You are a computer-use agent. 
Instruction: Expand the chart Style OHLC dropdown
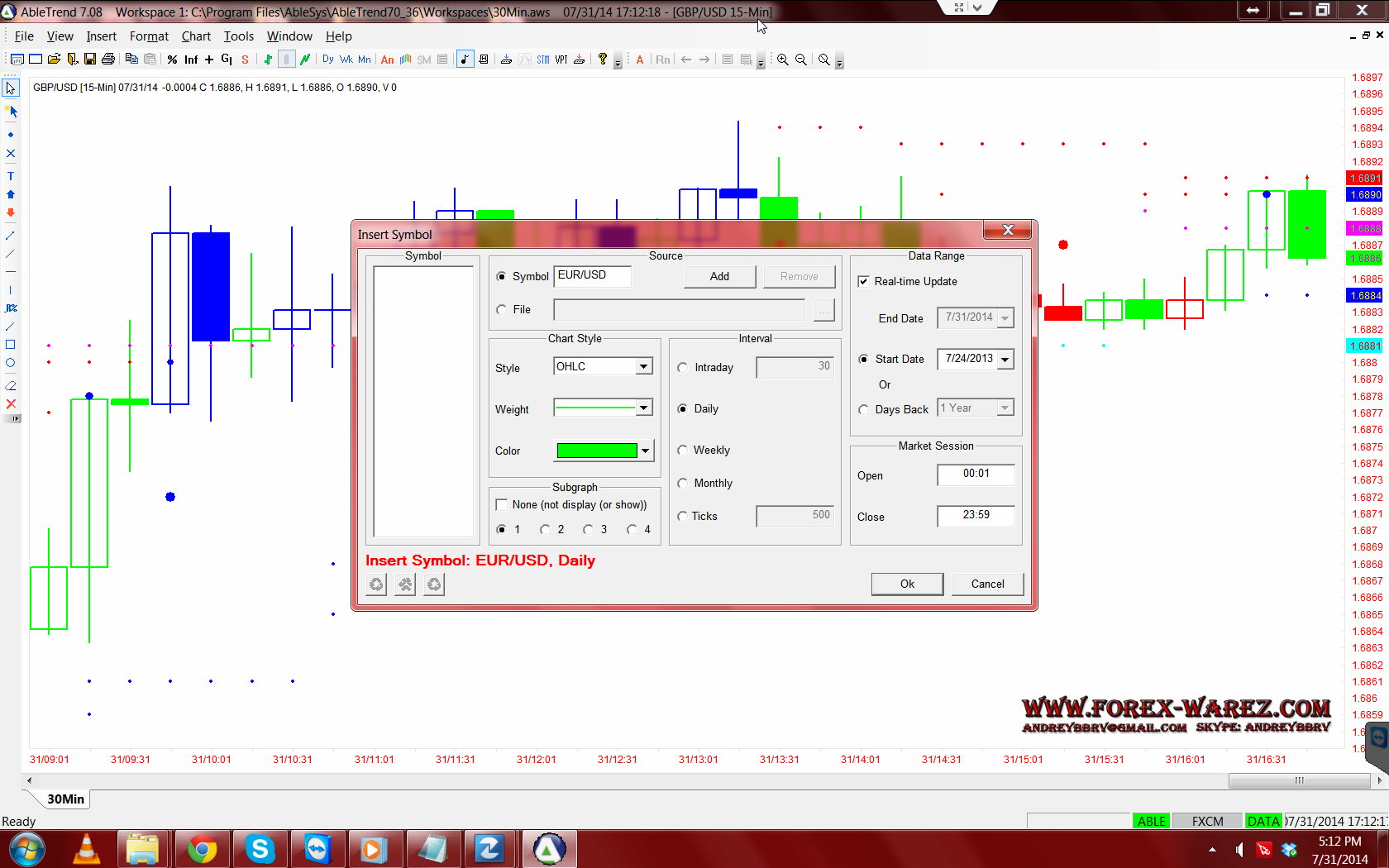tap(643, 367)
